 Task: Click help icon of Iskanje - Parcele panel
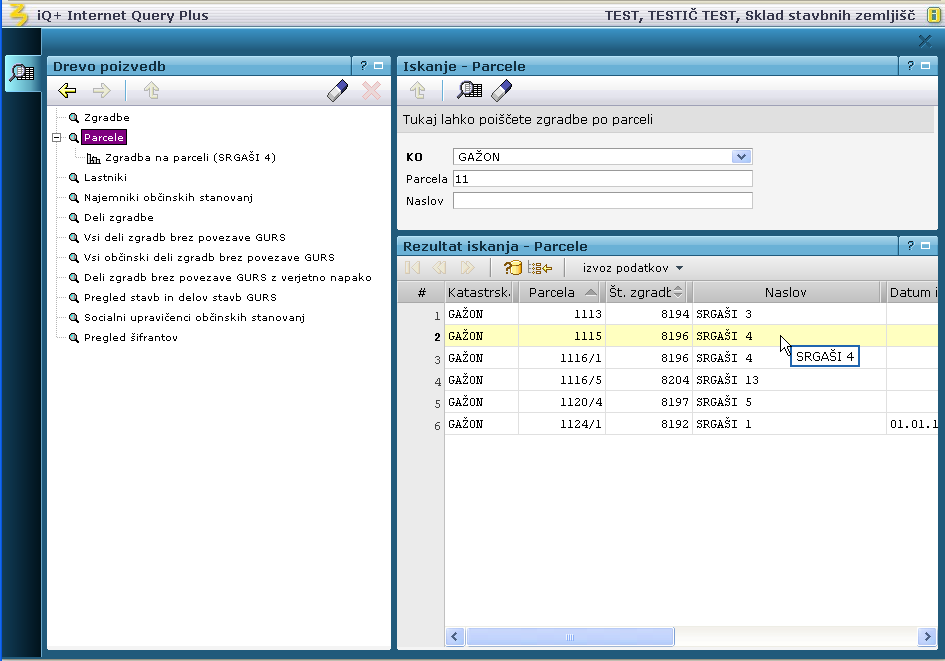point(911,66)
